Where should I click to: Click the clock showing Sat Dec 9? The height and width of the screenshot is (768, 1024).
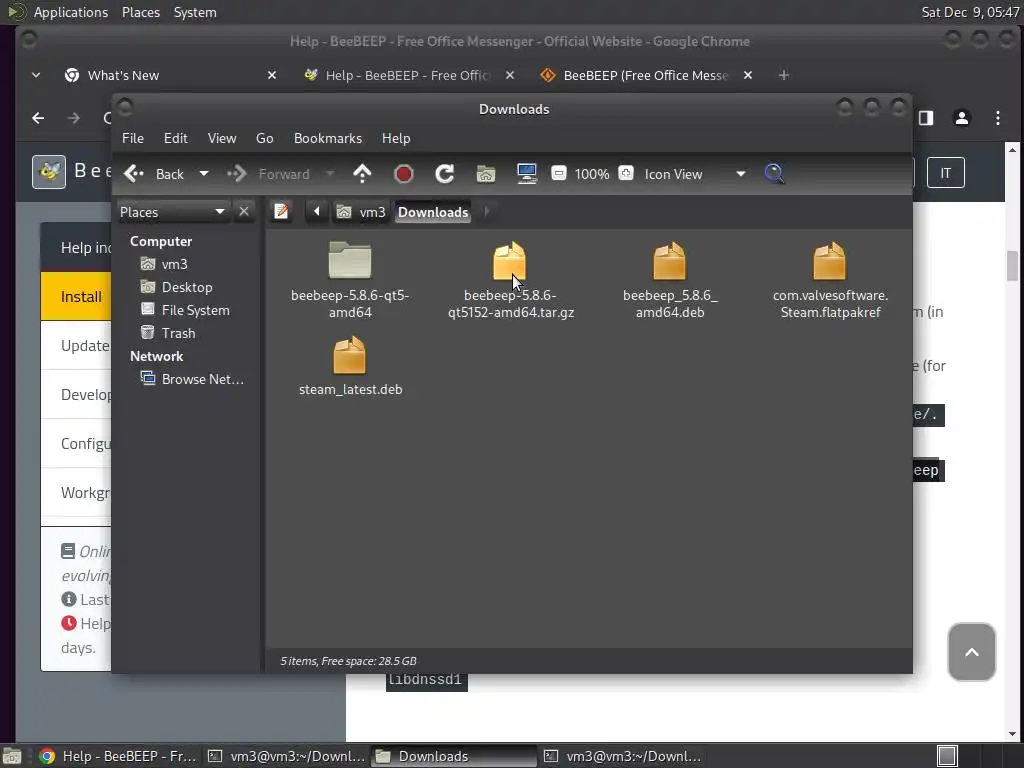tap(969, 12)
